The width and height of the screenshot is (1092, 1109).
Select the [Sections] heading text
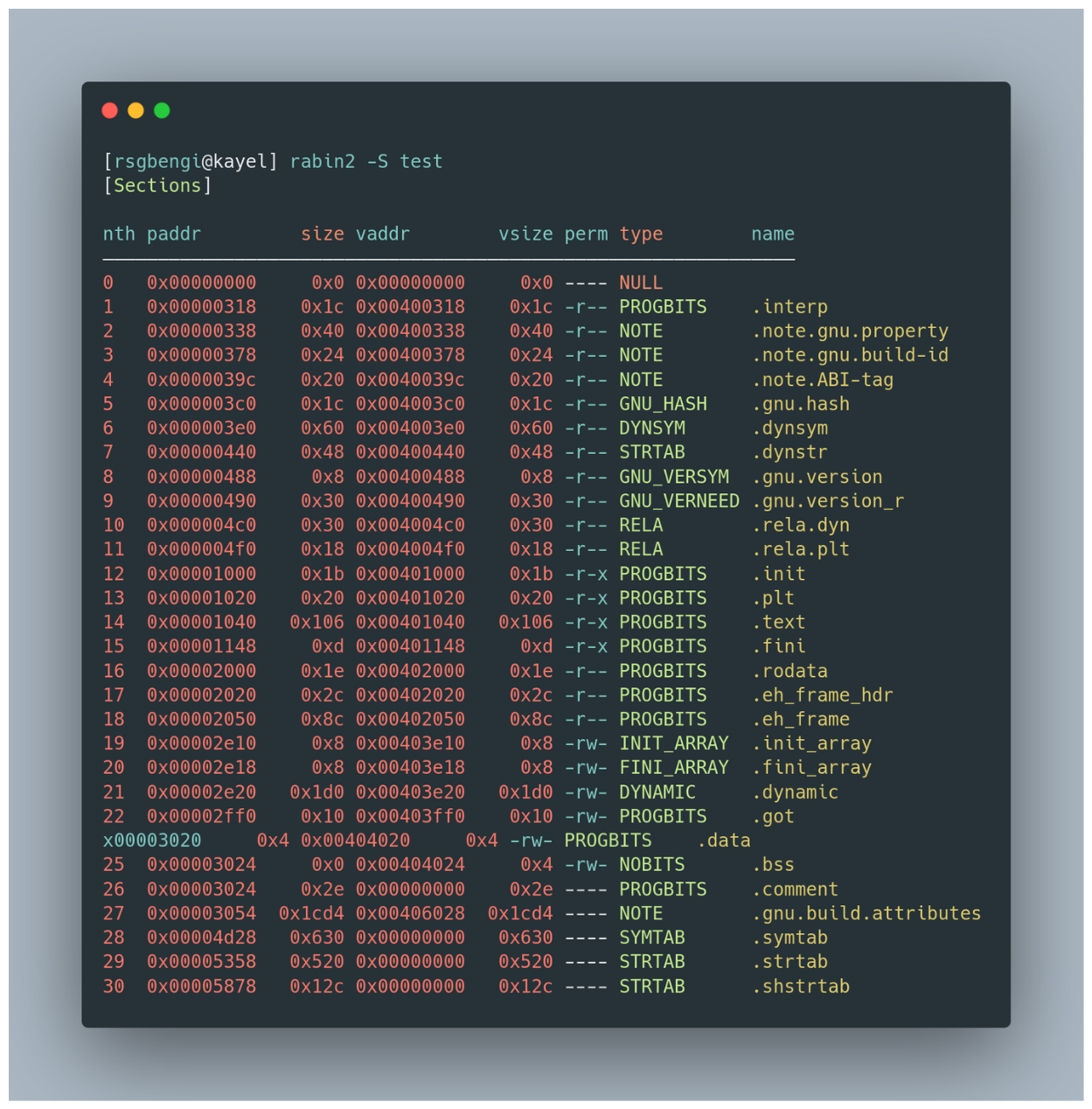coord(157,185)
